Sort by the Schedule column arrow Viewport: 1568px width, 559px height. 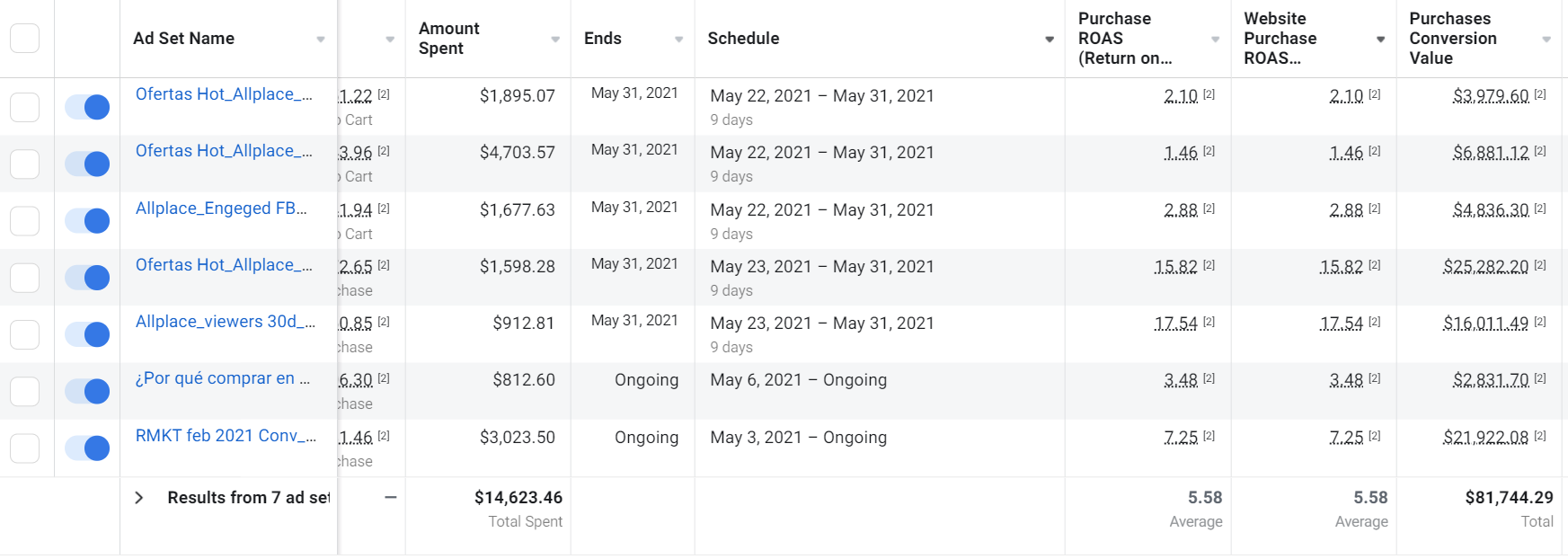tap(1050, 40)
